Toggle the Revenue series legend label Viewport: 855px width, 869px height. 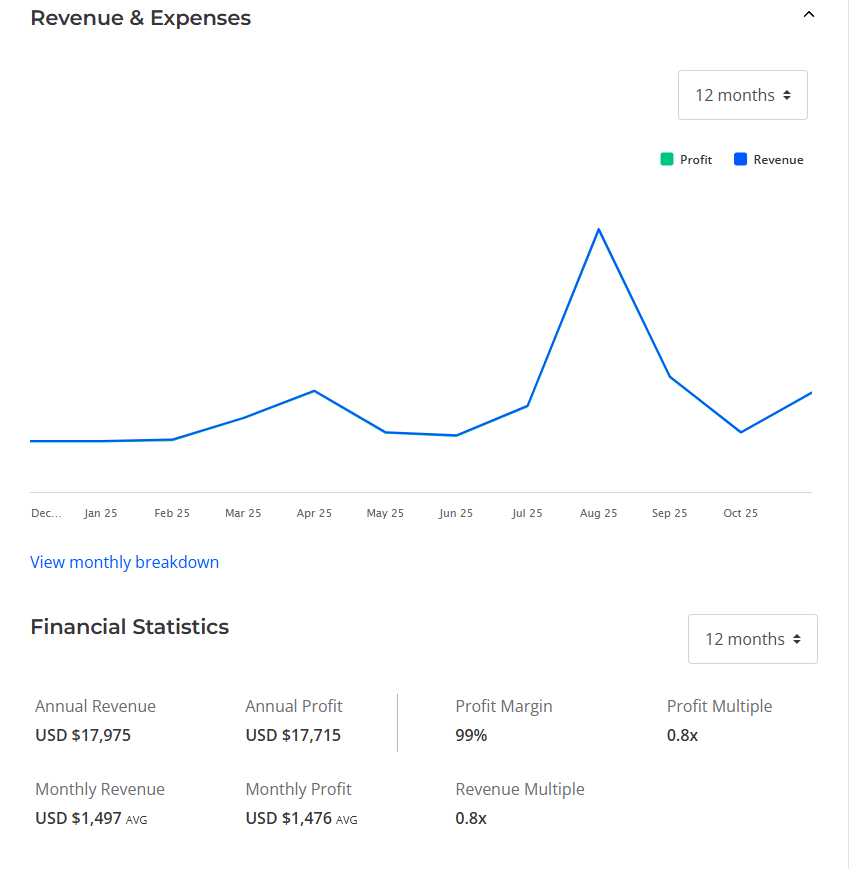click(778, 160)
